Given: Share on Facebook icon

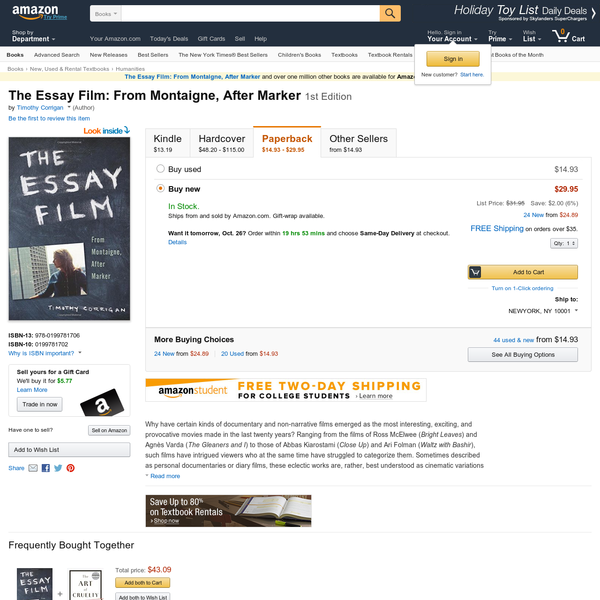Looking at the screenshot, I should click(46, 468).
